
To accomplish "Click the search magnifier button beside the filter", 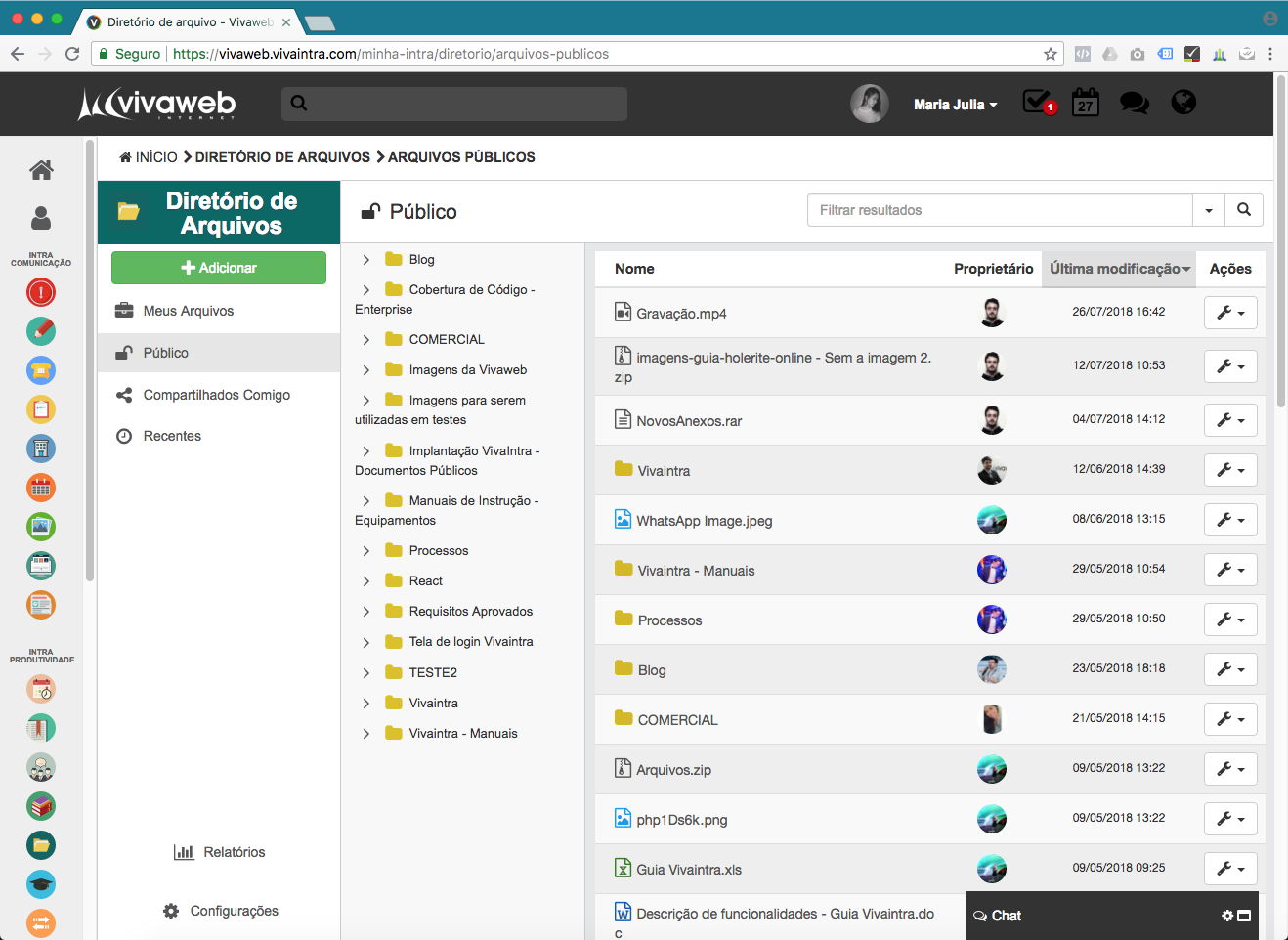I will coord(1244,210).
